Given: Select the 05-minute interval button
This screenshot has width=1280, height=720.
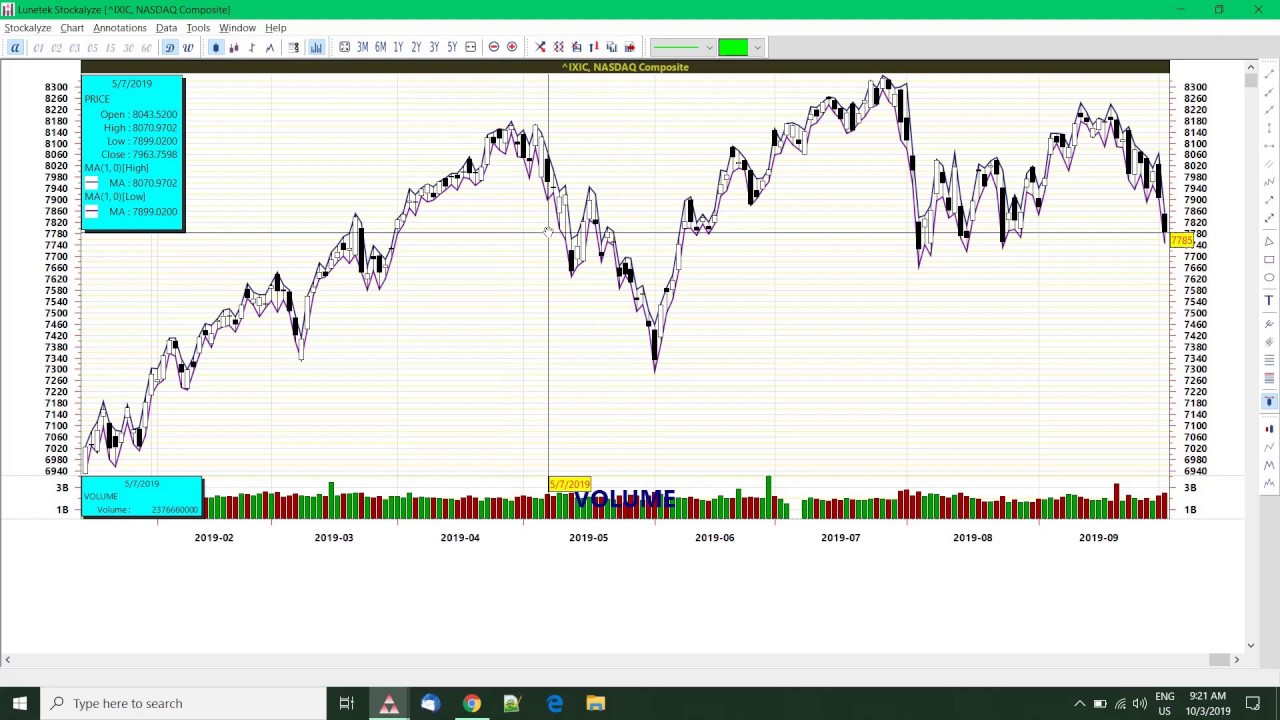Looking at the screenshot, I should (x=92, y=47).
